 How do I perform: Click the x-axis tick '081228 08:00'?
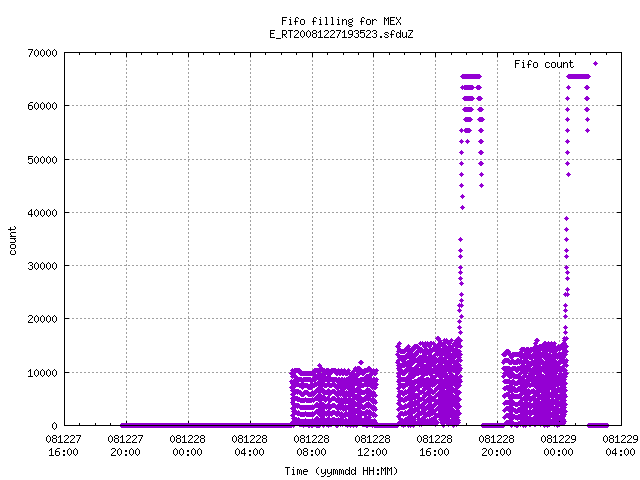tap(311, 446)
